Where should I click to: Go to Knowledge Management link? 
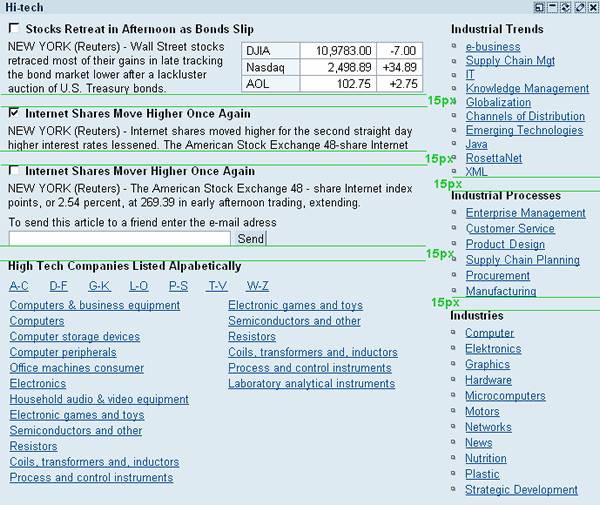click(x=527, y=88)
